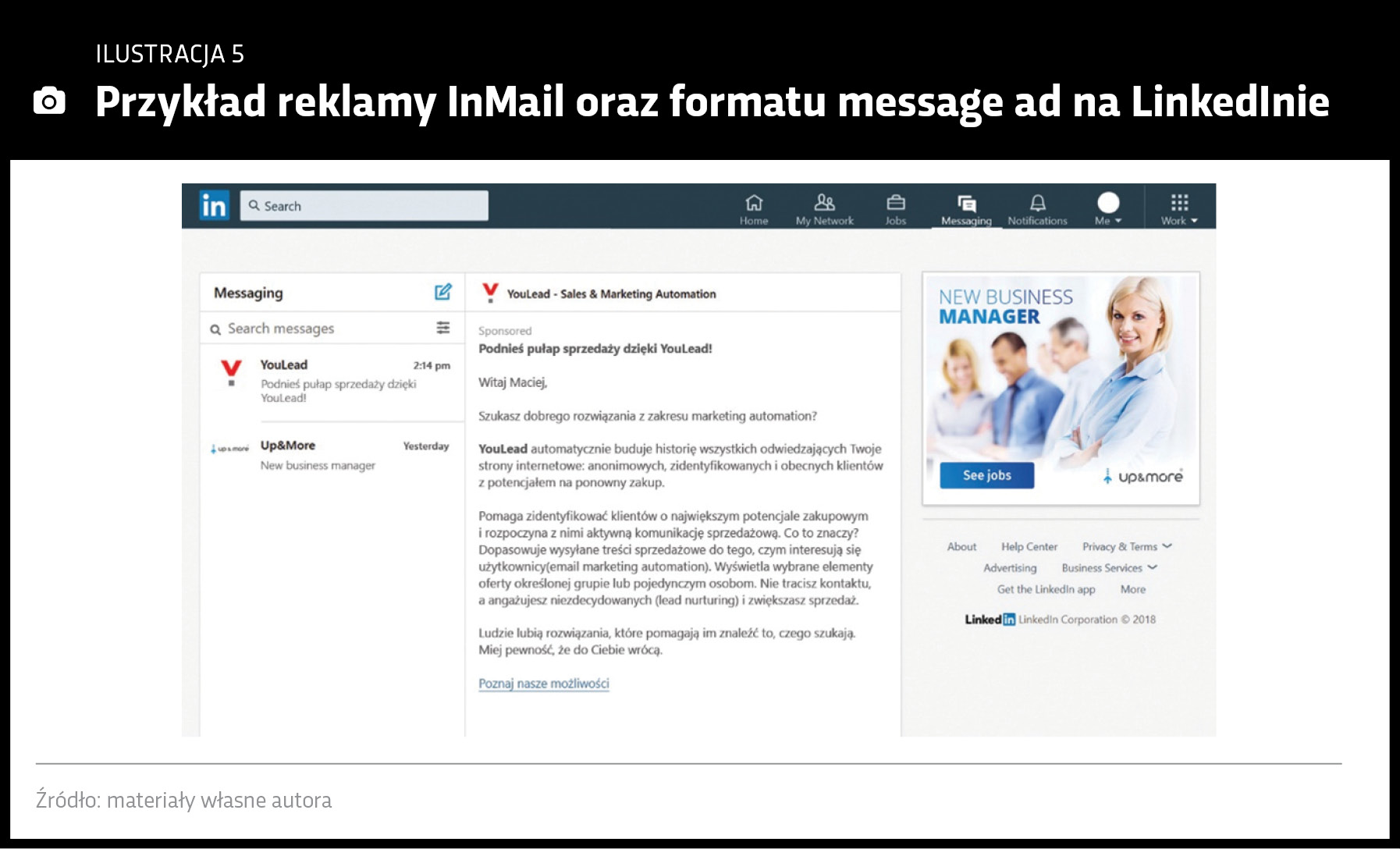Click the Podnieś pułap sprzedaży bold subject line

tap(595, 349)
